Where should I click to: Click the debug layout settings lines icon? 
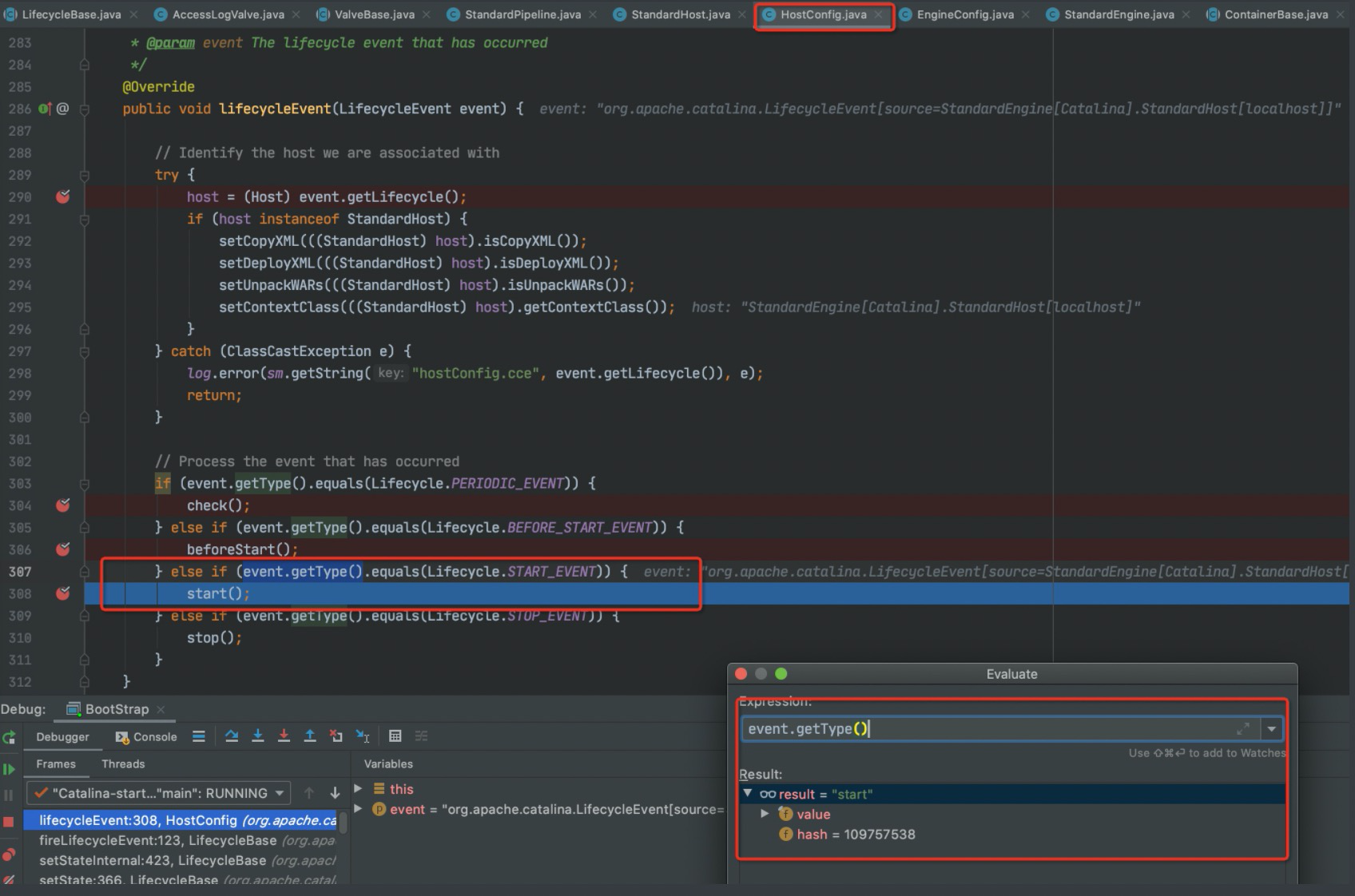coord(199,736)
